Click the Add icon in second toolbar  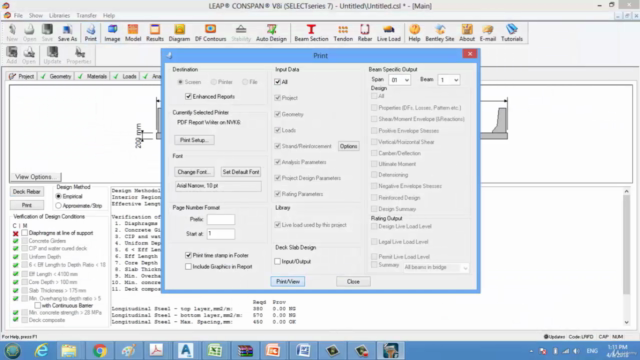12,55
